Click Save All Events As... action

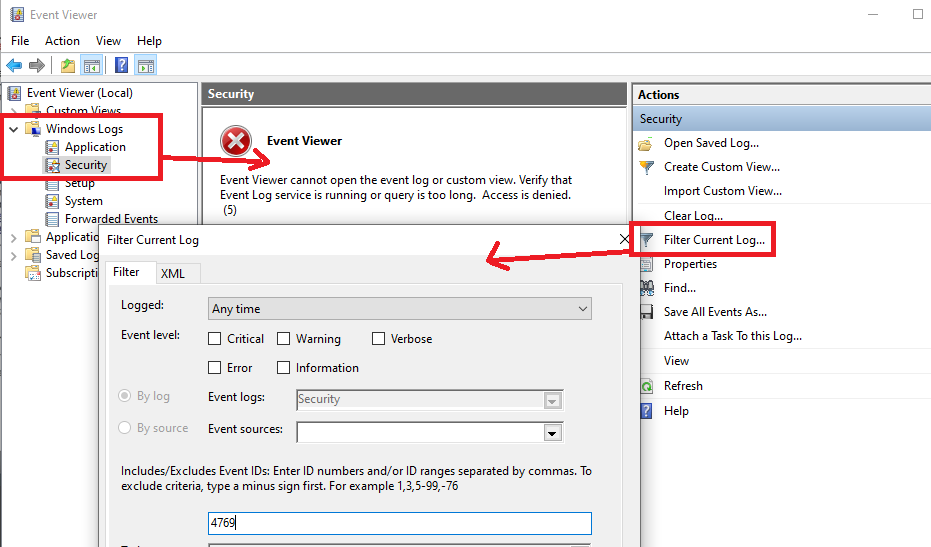(x=715, y=312)
